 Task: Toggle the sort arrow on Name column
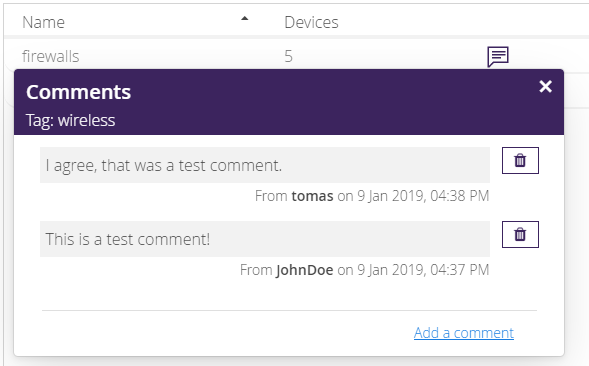(245, 18)
